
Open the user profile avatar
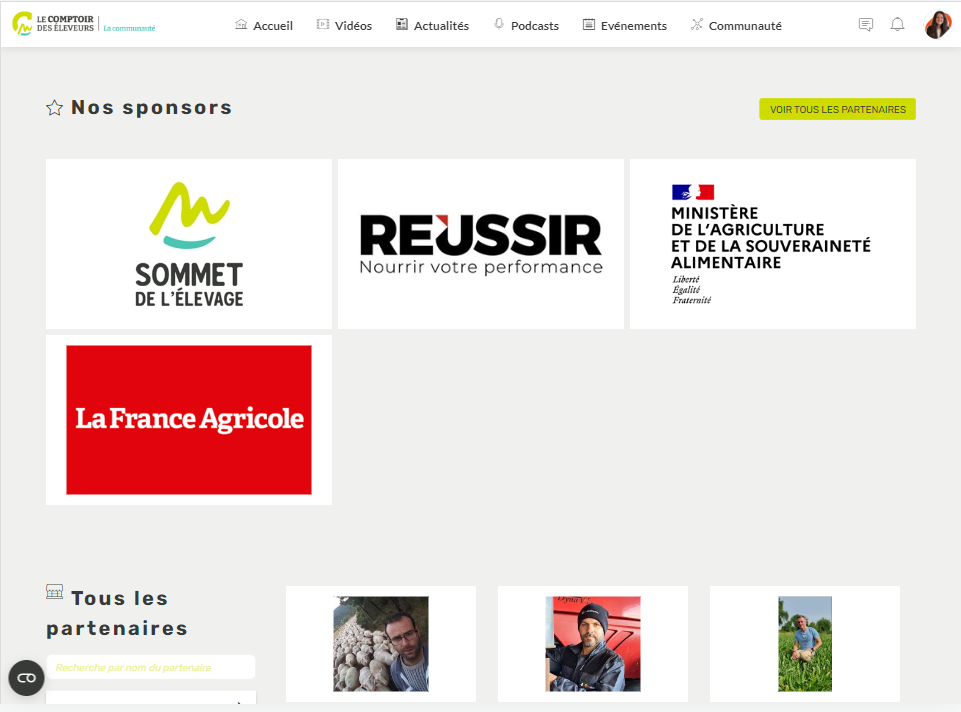pyautogui.click(x=938, y=25)
